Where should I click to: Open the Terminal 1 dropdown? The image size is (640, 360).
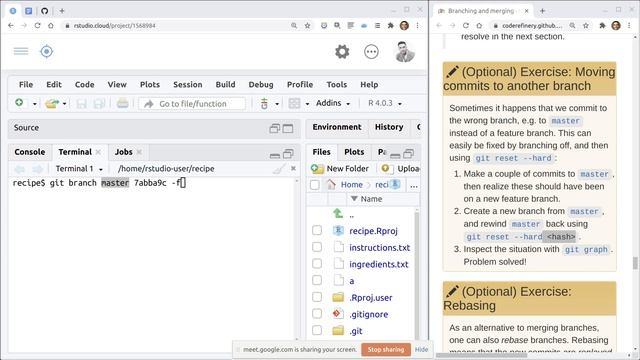coord(79,169)
